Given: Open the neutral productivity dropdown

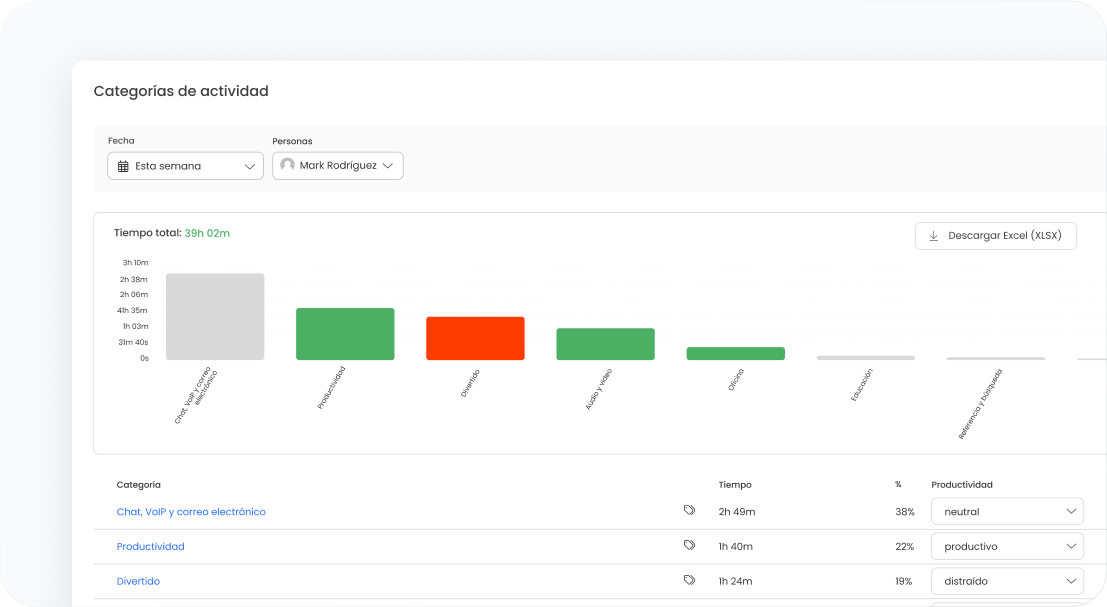Looking at the screenshot, I should point(1006,511).
